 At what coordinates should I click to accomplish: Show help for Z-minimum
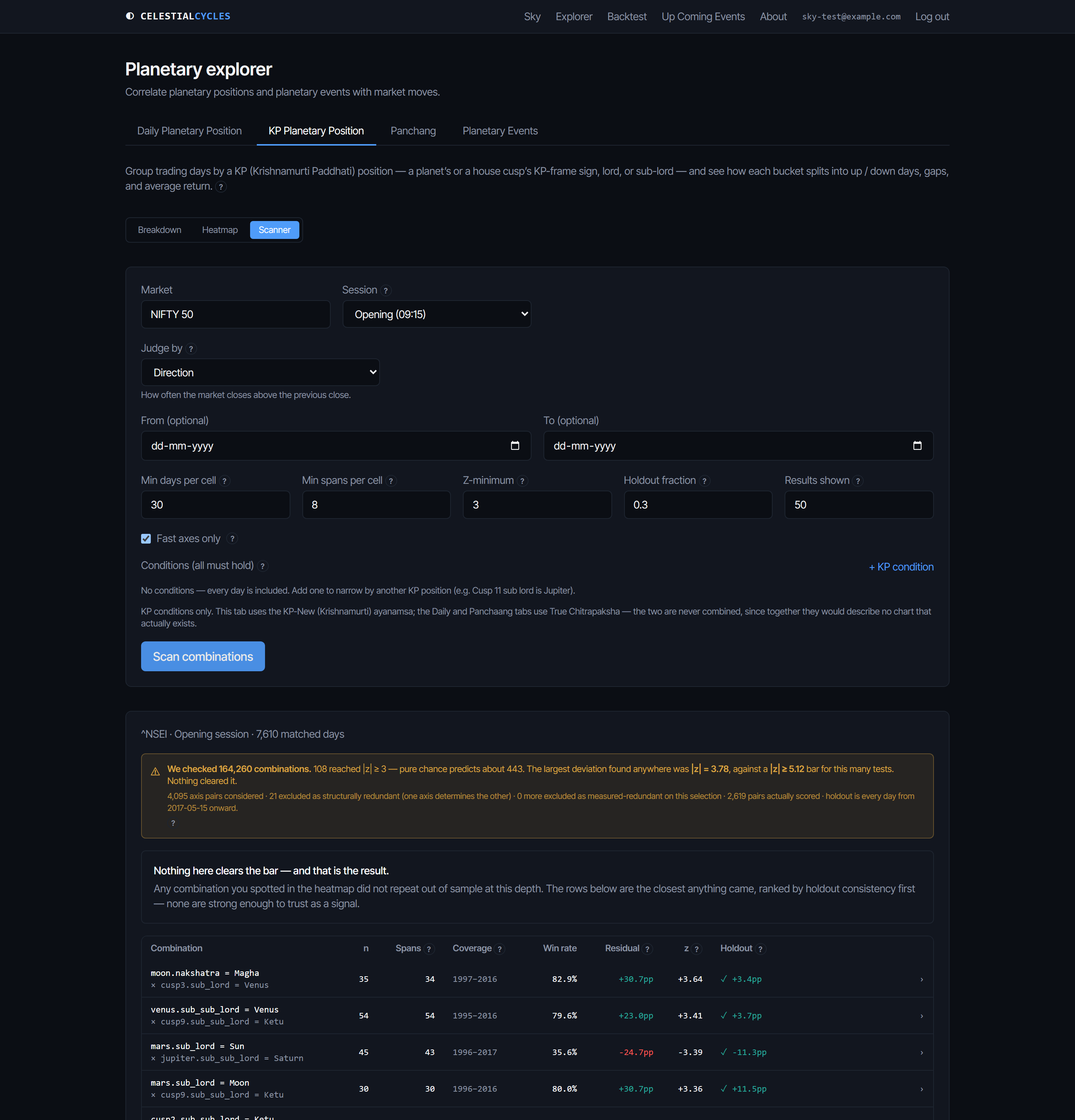(522, 481)
